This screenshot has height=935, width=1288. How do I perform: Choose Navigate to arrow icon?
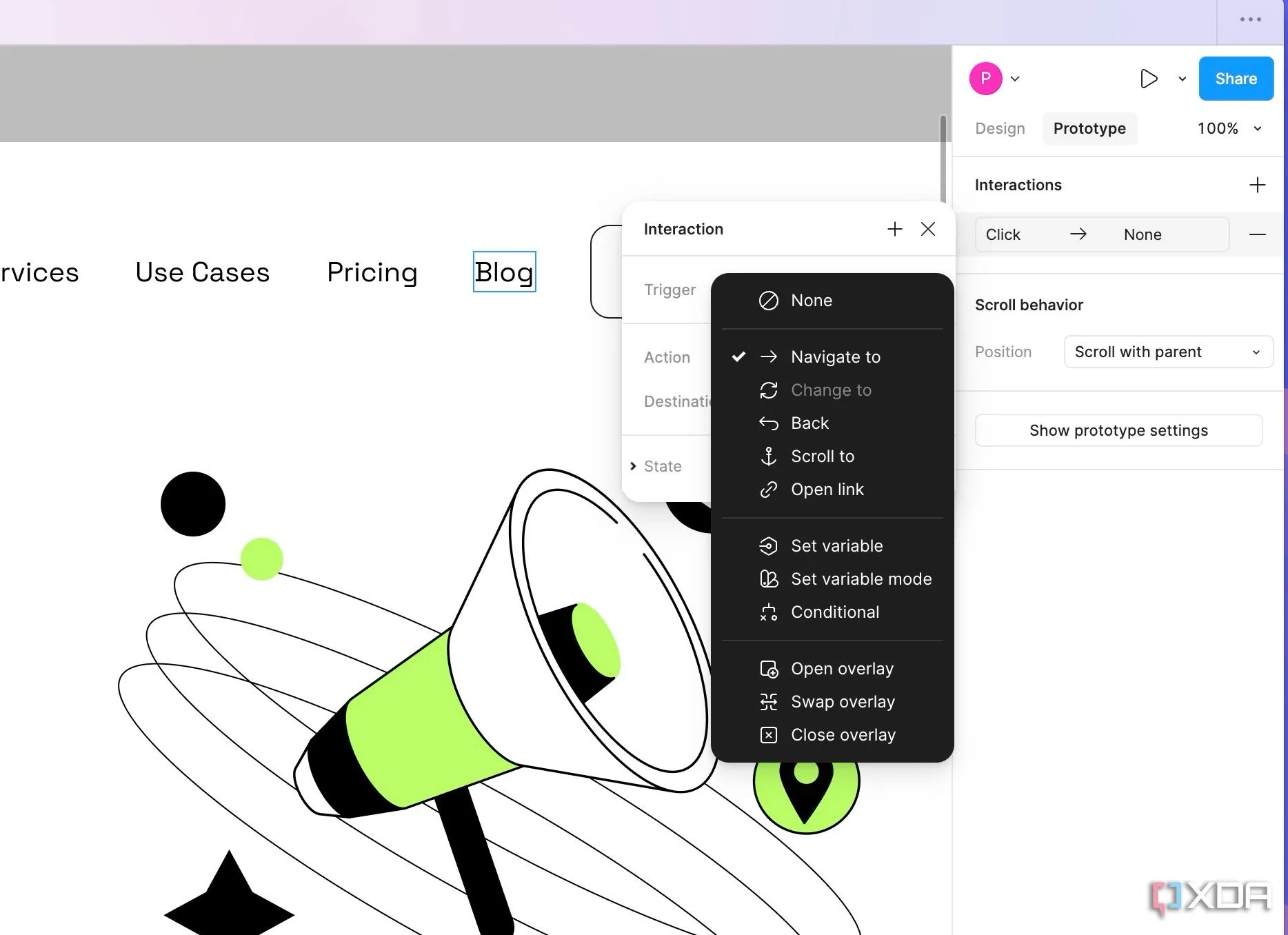[x=768, y=356]
